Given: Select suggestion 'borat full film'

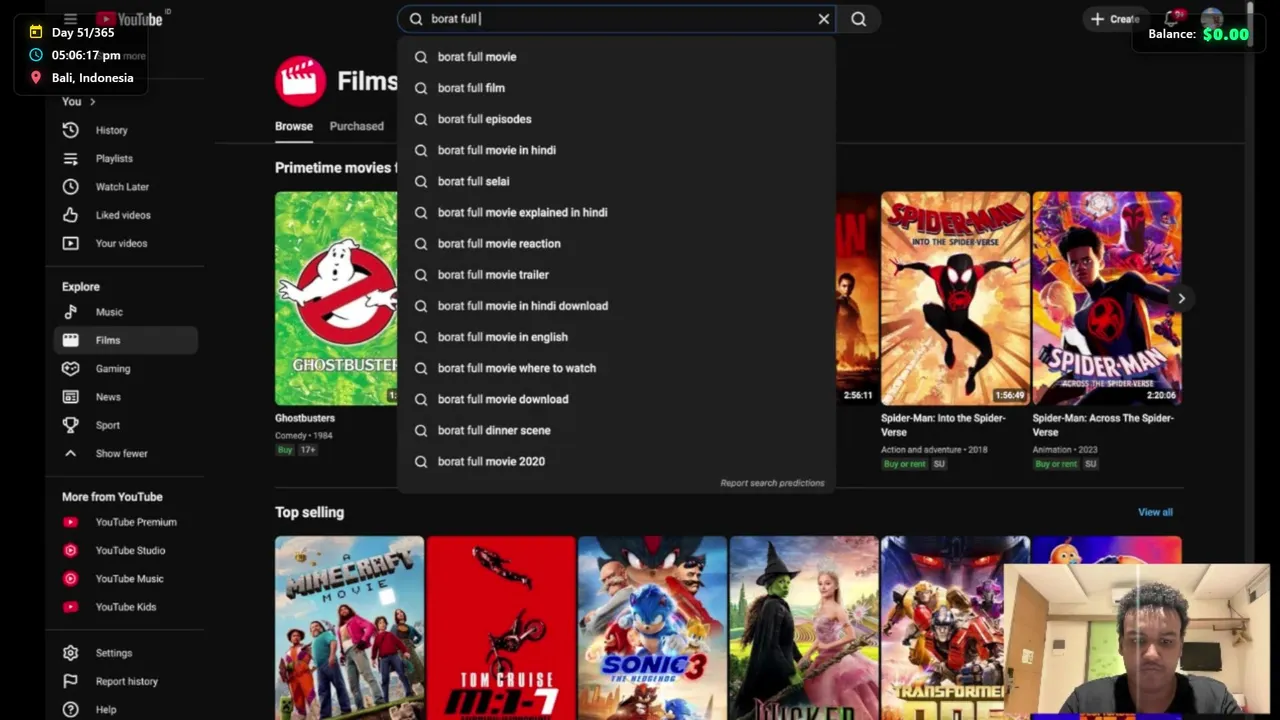Looking at the screenshot, I should (x=616, y=88).
